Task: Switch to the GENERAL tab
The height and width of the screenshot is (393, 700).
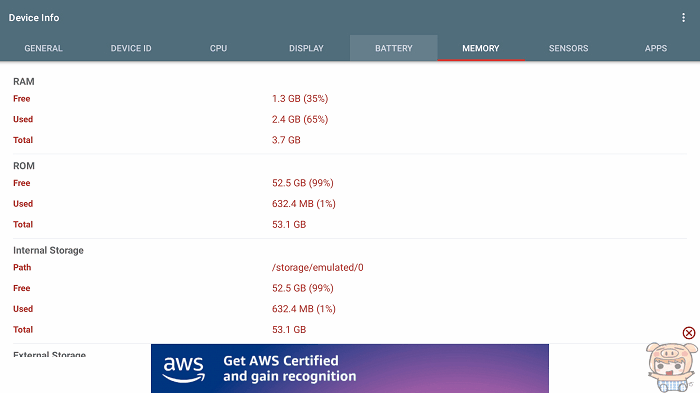Action: [x=43, y=48]
